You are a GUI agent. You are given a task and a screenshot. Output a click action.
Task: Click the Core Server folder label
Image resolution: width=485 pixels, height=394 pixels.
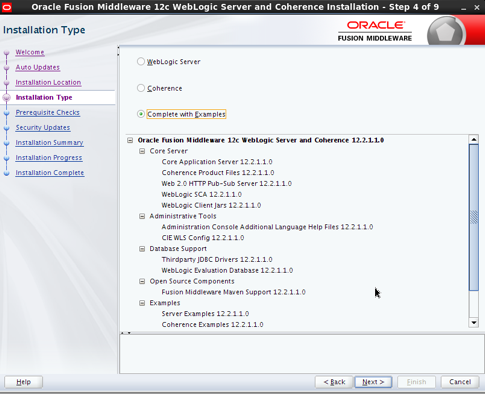[169, 151]
